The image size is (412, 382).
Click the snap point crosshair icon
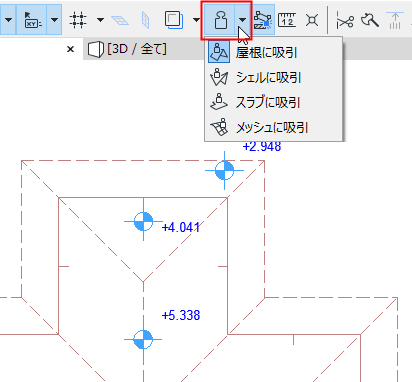click(x=312, y=20)
